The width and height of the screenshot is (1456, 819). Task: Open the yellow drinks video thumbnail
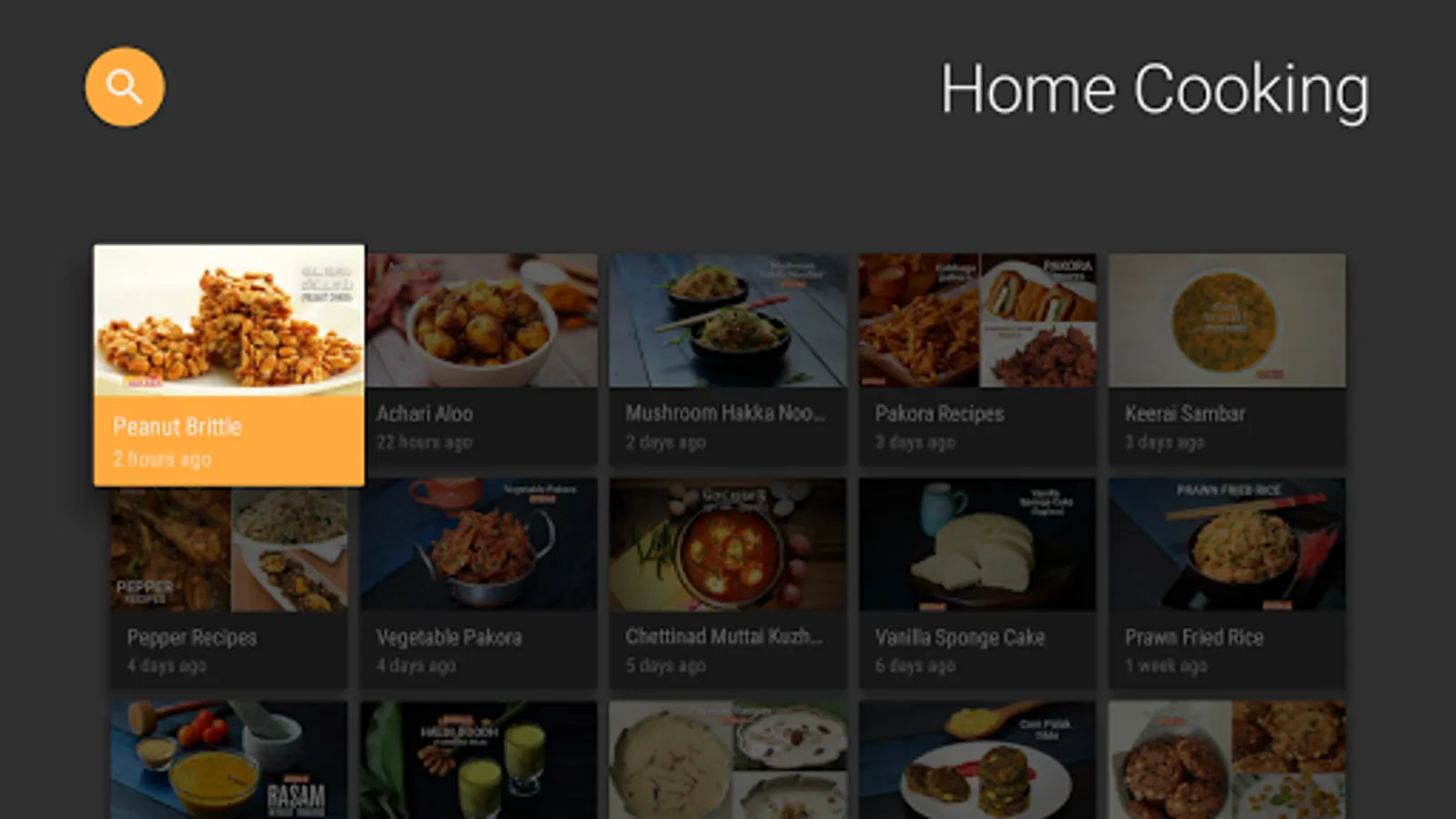click(x=479, y=760)
